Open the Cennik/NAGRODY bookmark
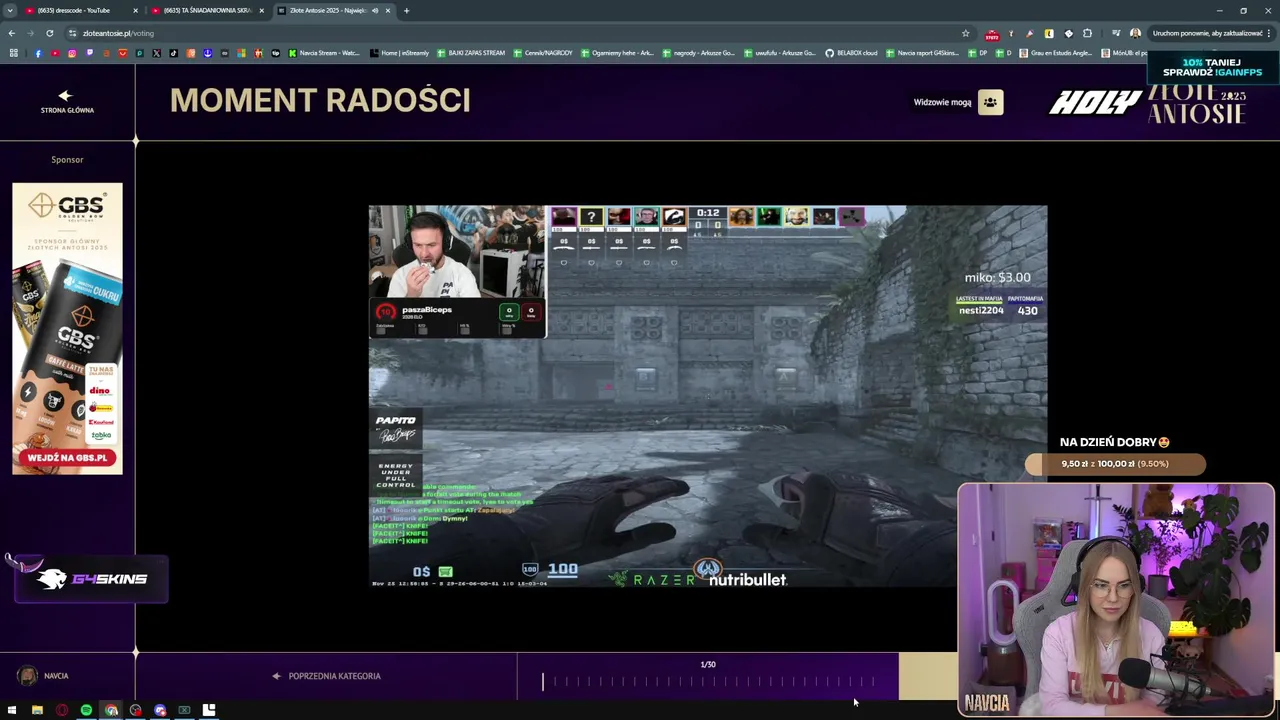The height and width of the screenshot is (720, 1280). pyautogui.click(x=543, y=53)
